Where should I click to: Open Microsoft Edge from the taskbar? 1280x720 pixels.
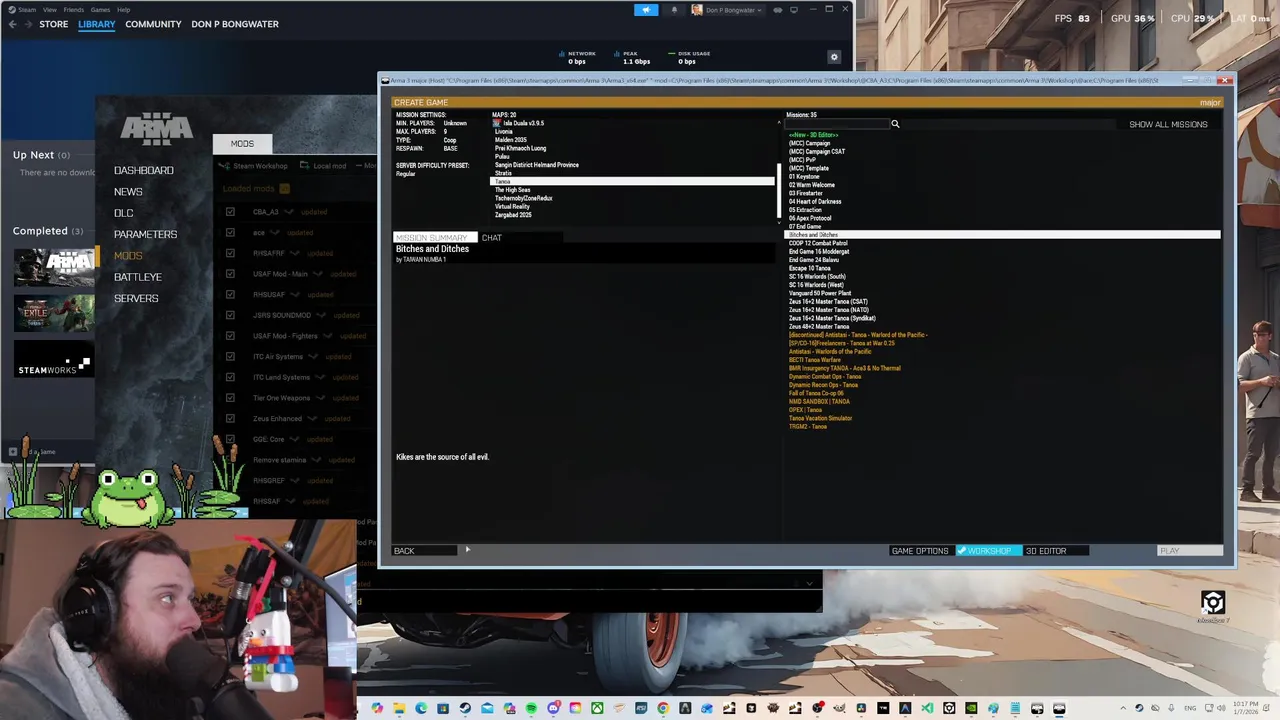(x=421, y=708)
